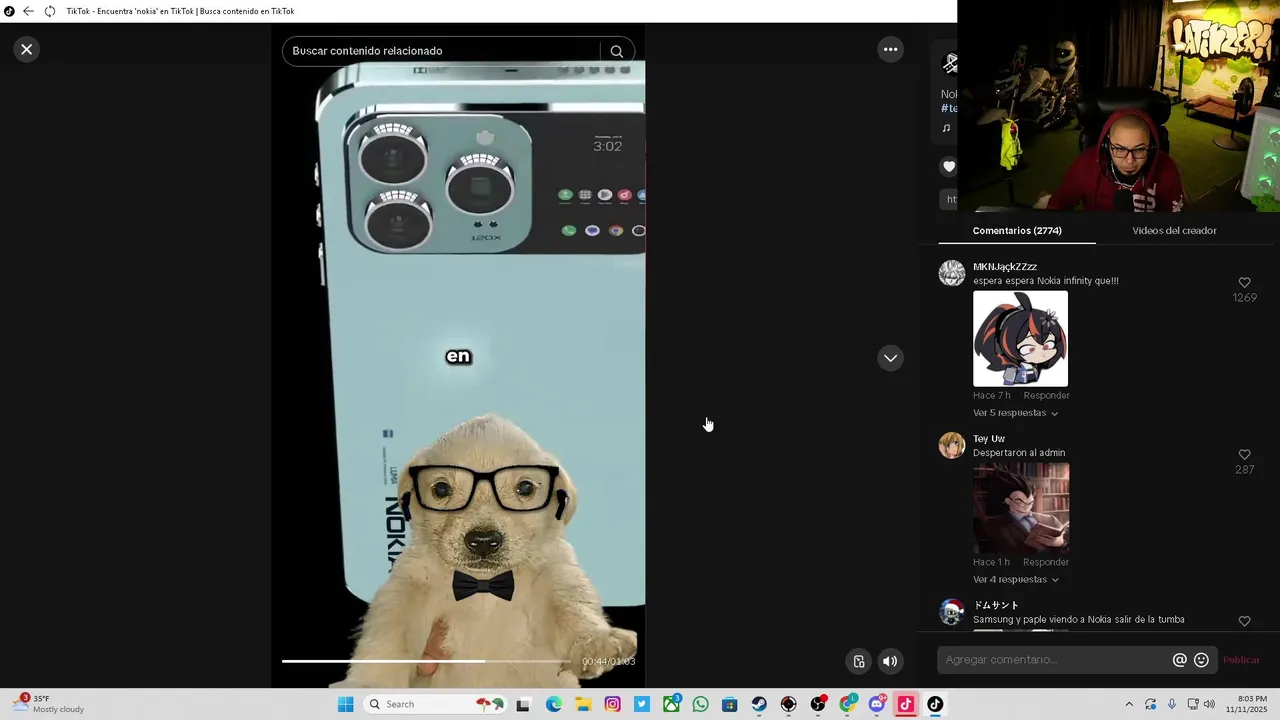Screen dimensions: 1280x720
Task: Click the taskbar Search box
Action: [435, 704]
